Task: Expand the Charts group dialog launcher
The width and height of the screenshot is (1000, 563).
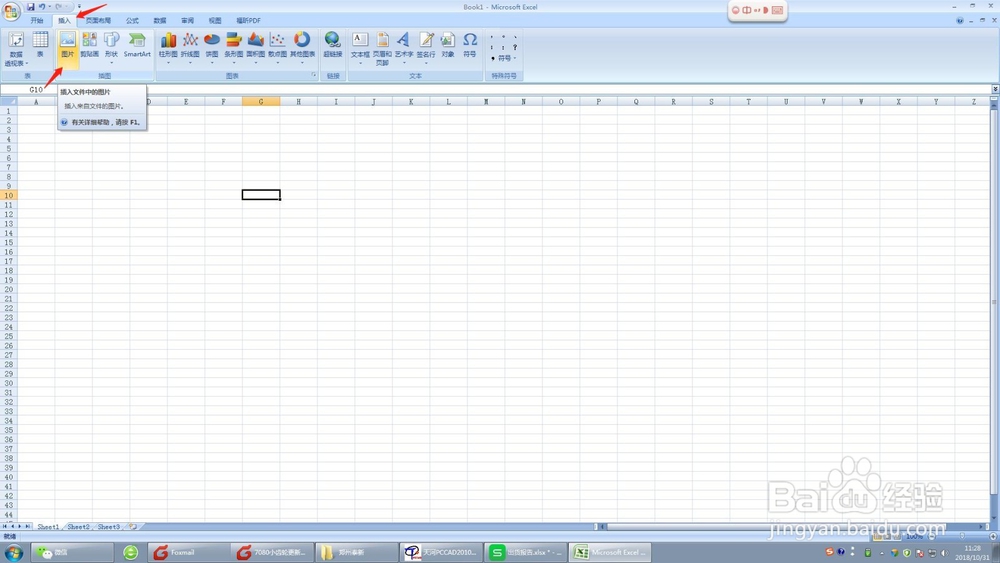Action: click(x=314, y=75)
